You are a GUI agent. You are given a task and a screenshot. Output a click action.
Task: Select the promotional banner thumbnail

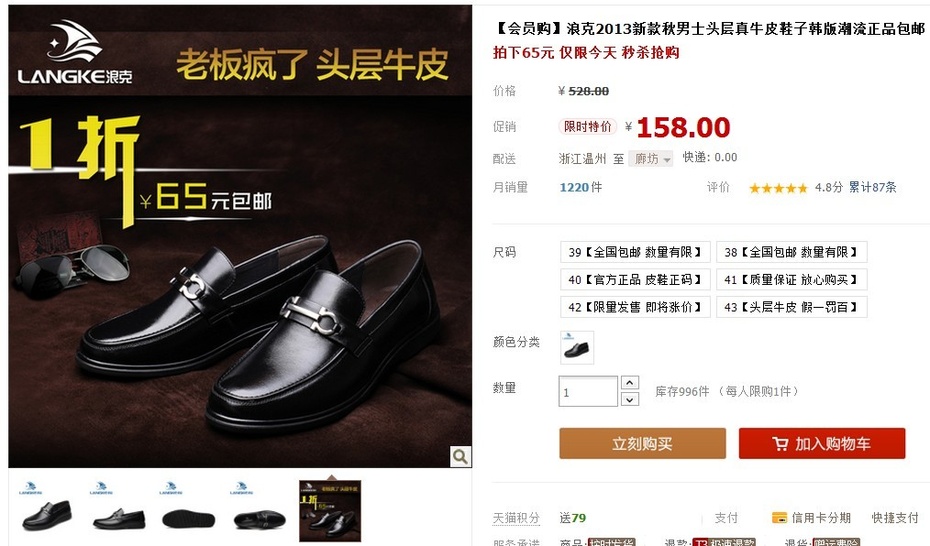[x=330, y=511]
